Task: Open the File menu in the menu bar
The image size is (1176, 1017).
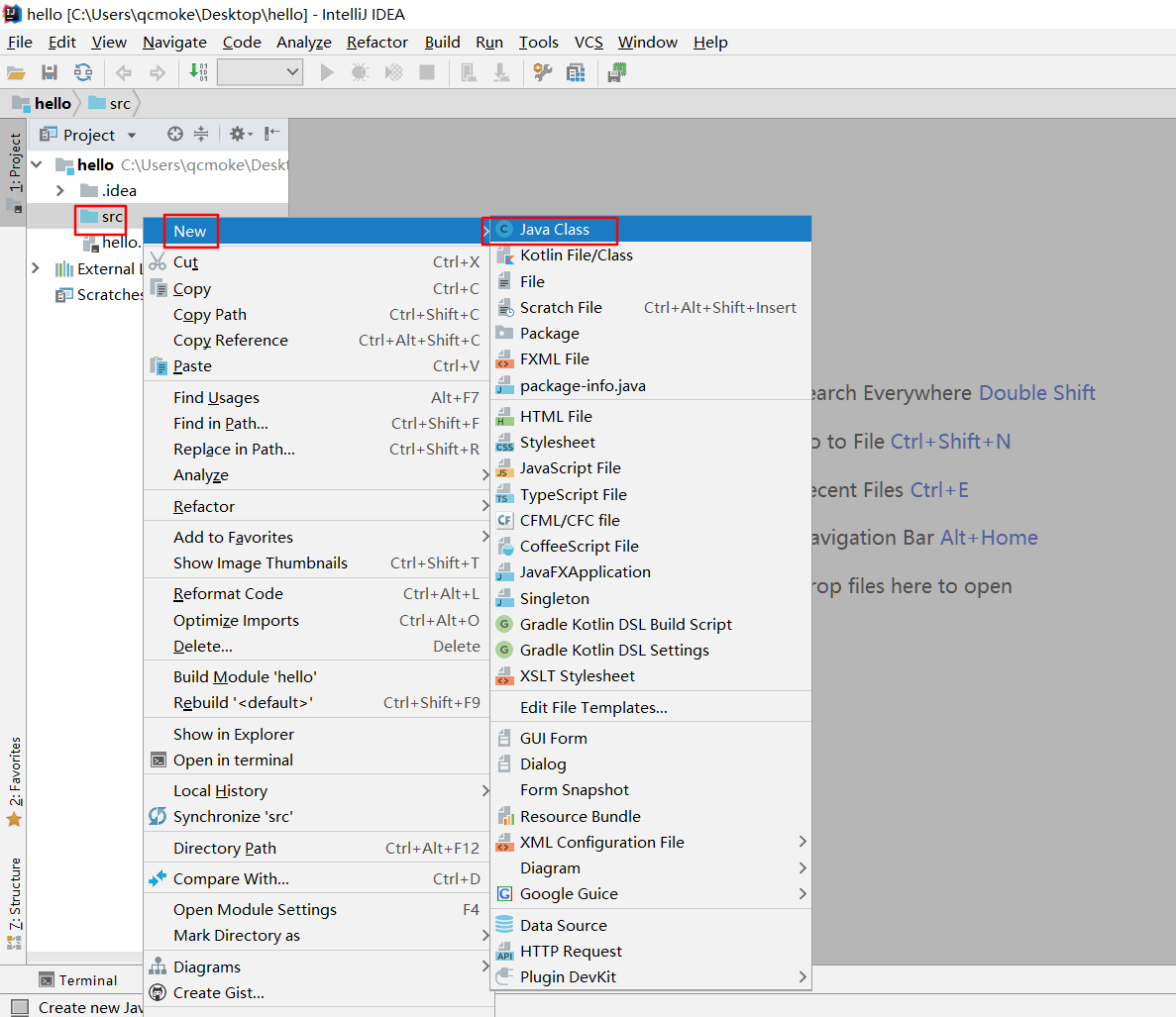Action: (20, 42)
